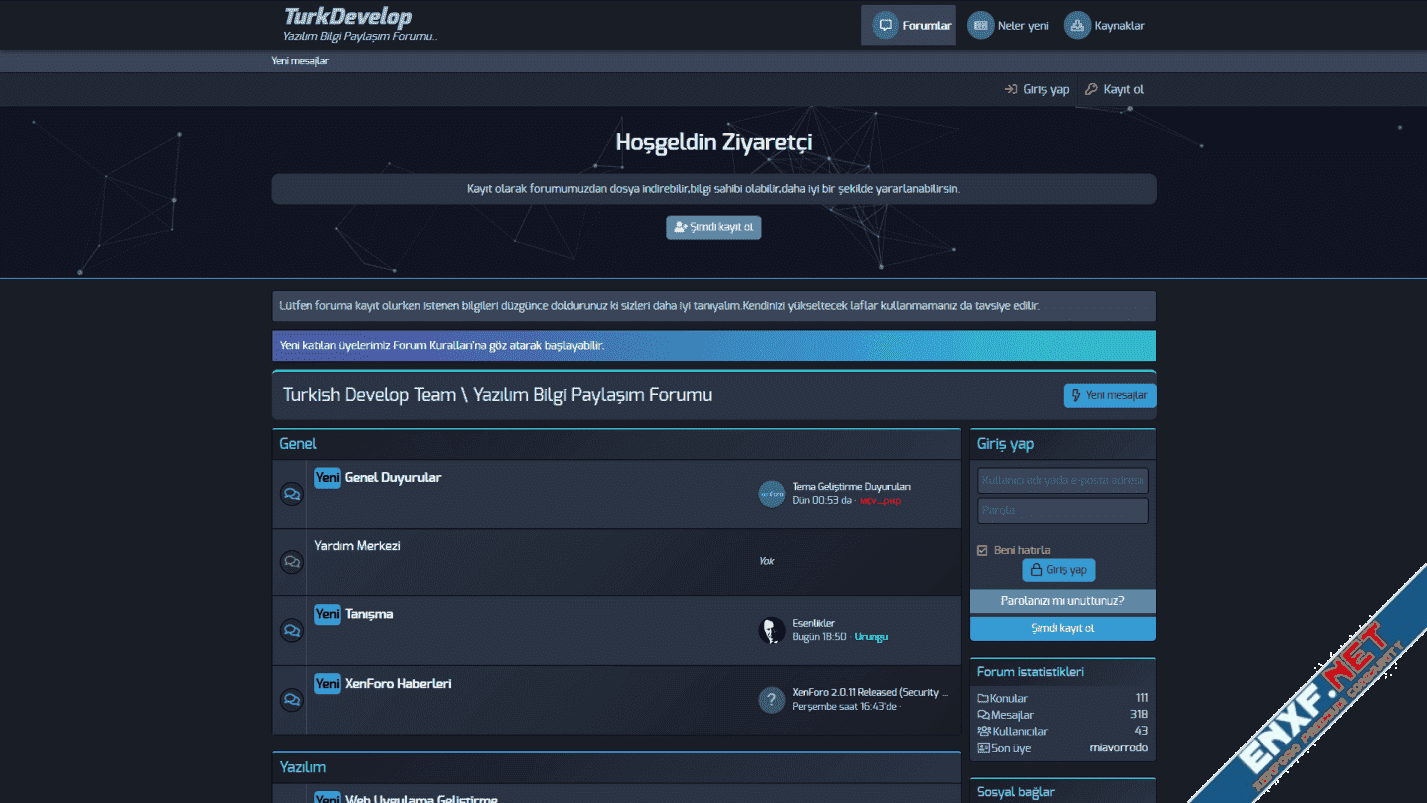Open the Yeni mesajlar sub-navigation tab

(x=300, y=61)
